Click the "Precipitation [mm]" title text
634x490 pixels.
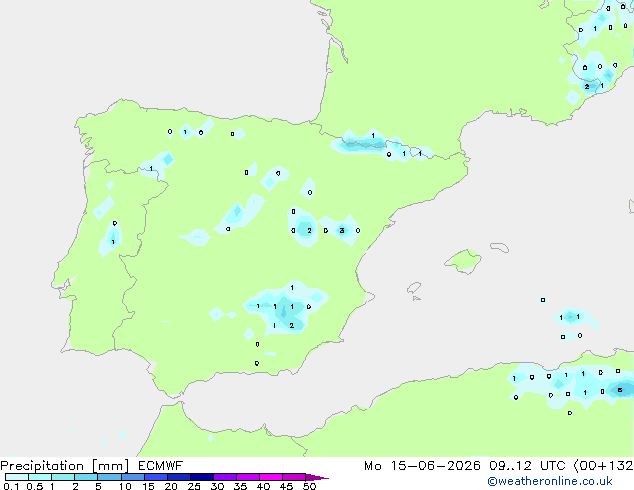point(65,466)
